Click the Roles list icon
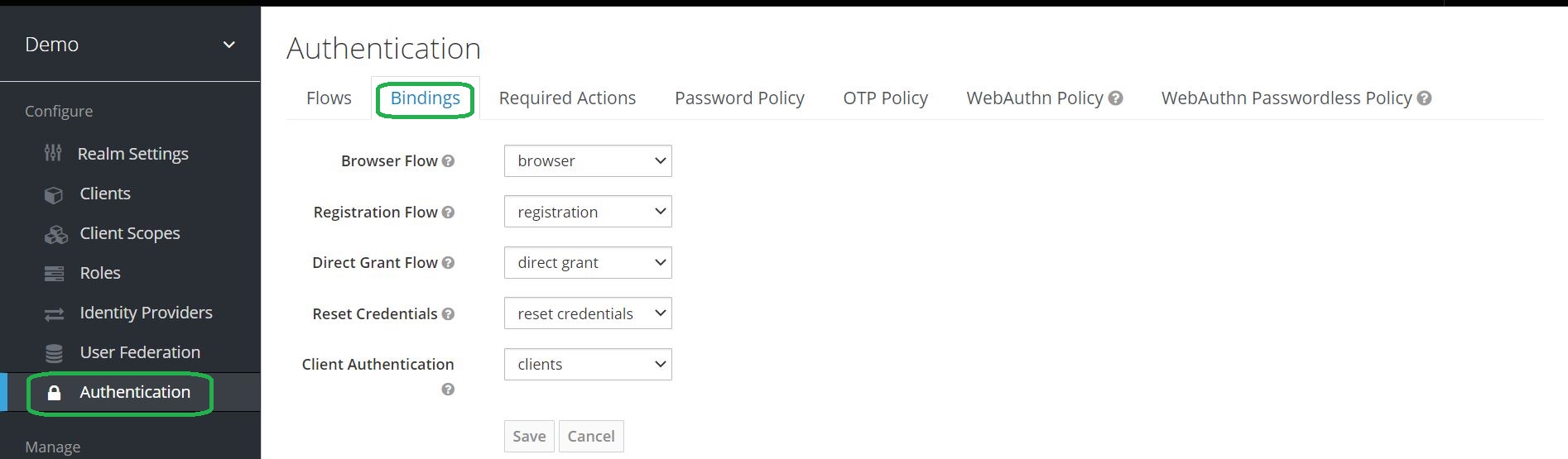 coord(54,274)
